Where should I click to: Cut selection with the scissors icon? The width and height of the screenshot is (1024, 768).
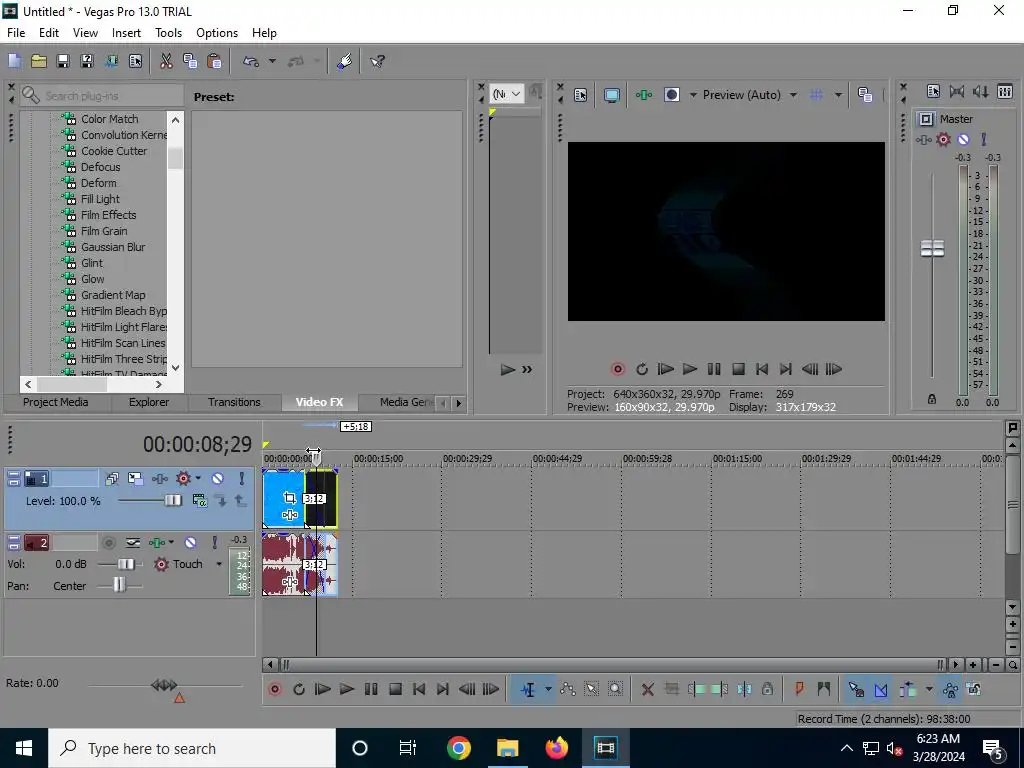click(x=166, y=61)
